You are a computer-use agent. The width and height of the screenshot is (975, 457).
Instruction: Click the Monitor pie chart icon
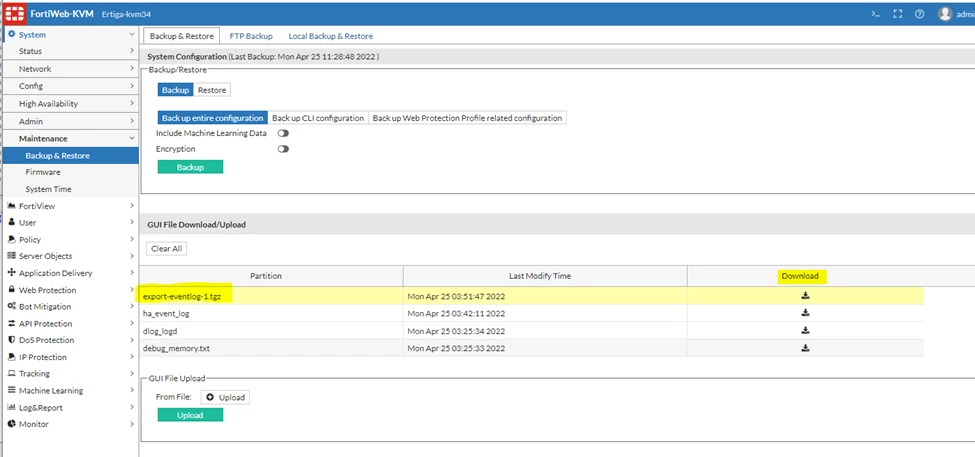click(x=12, y=423)
